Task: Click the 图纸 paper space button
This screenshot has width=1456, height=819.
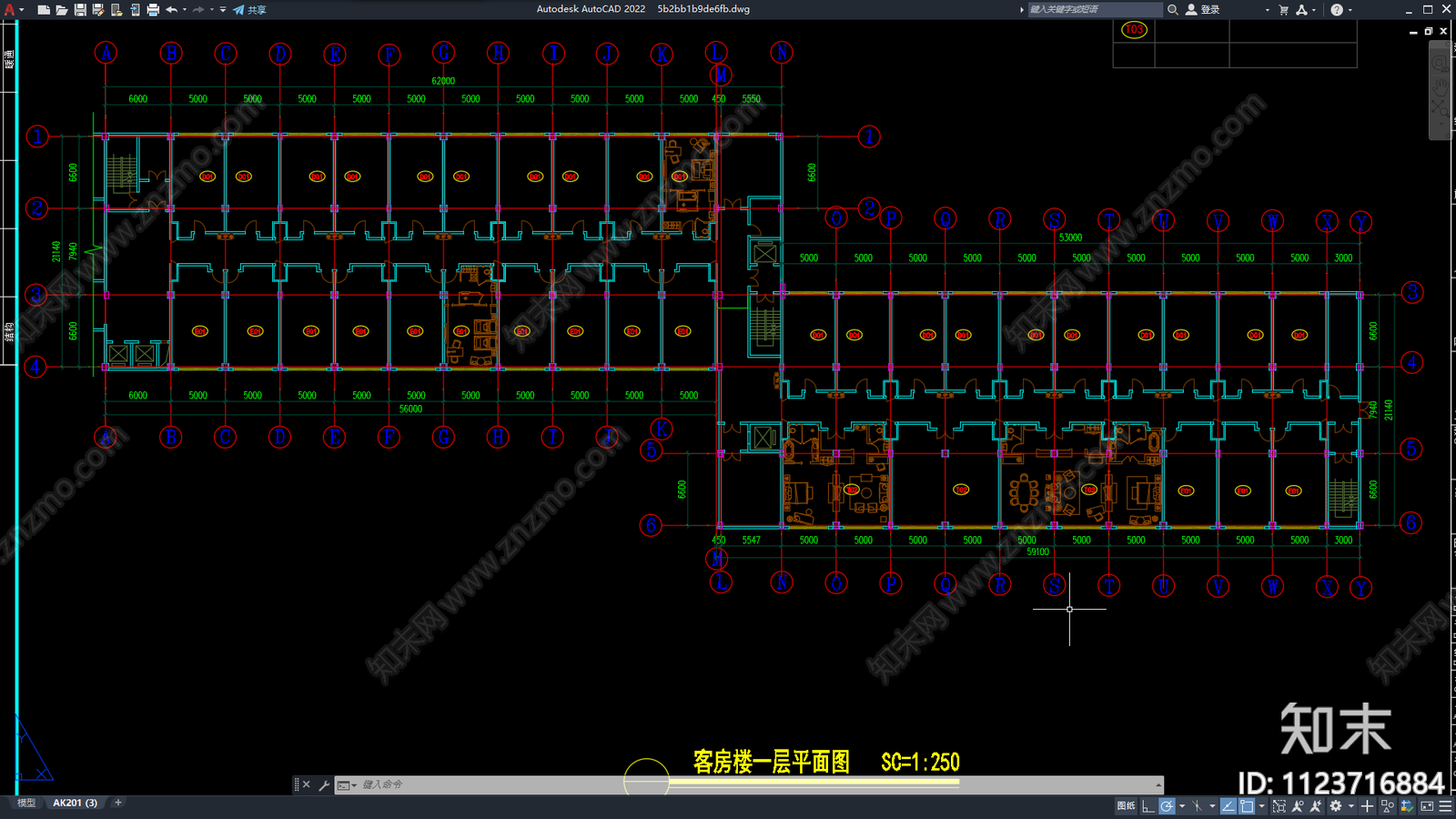Action: (x=1126, y=806)
